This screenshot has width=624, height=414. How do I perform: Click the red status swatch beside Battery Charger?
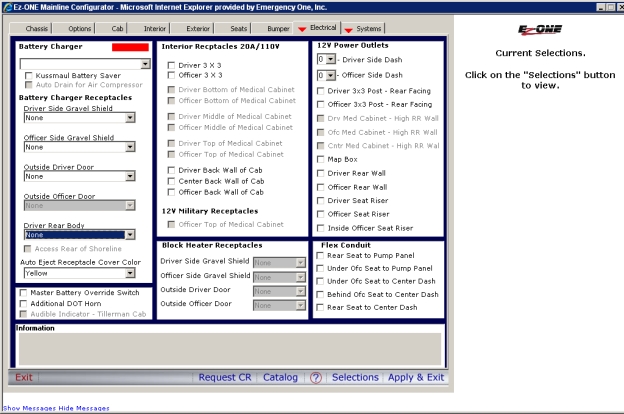(130, 47)
